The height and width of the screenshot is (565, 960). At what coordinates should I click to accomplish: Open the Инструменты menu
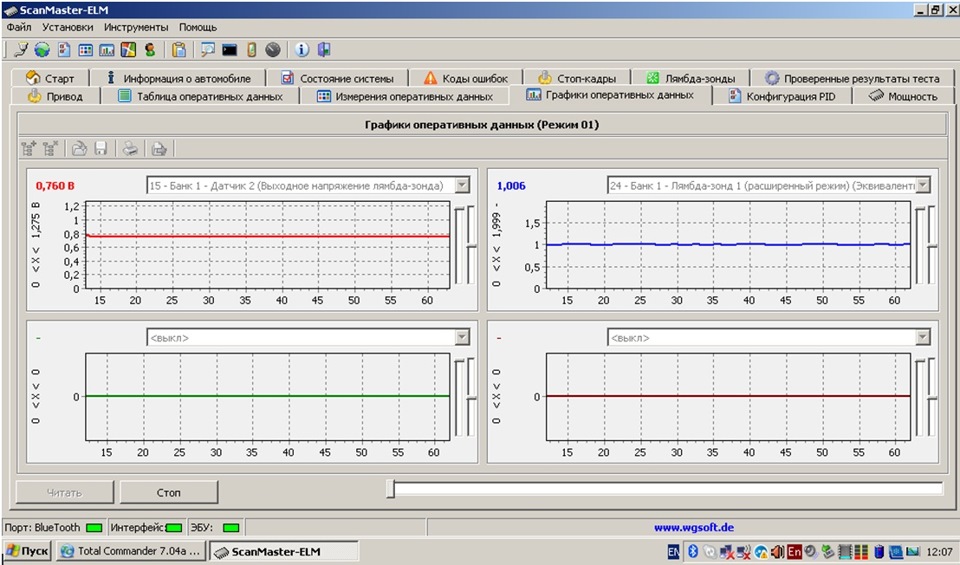pyautogui.click(x=136, y=28)
